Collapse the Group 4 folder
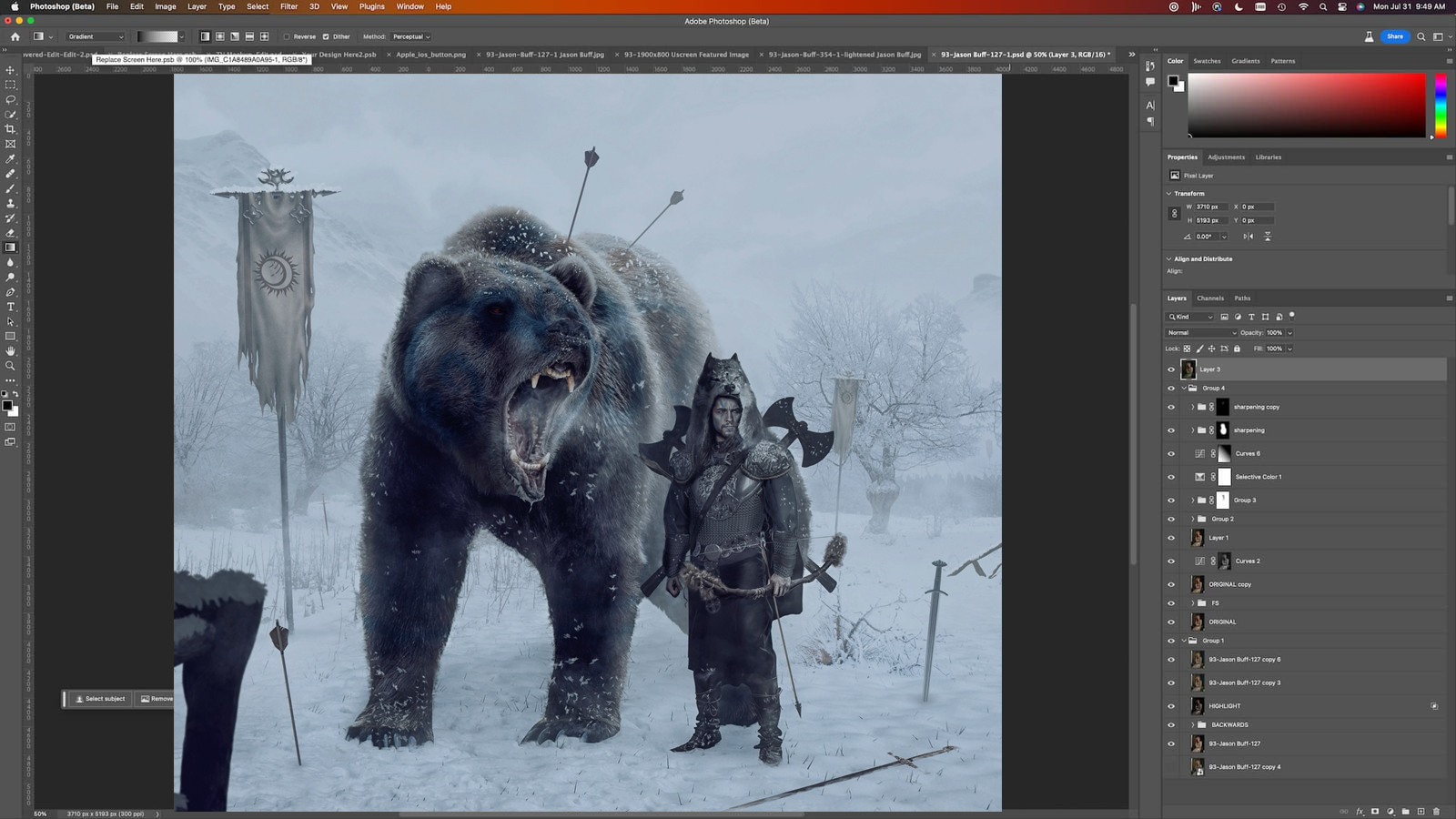Screen dimensions: 1456x819 1184,389
